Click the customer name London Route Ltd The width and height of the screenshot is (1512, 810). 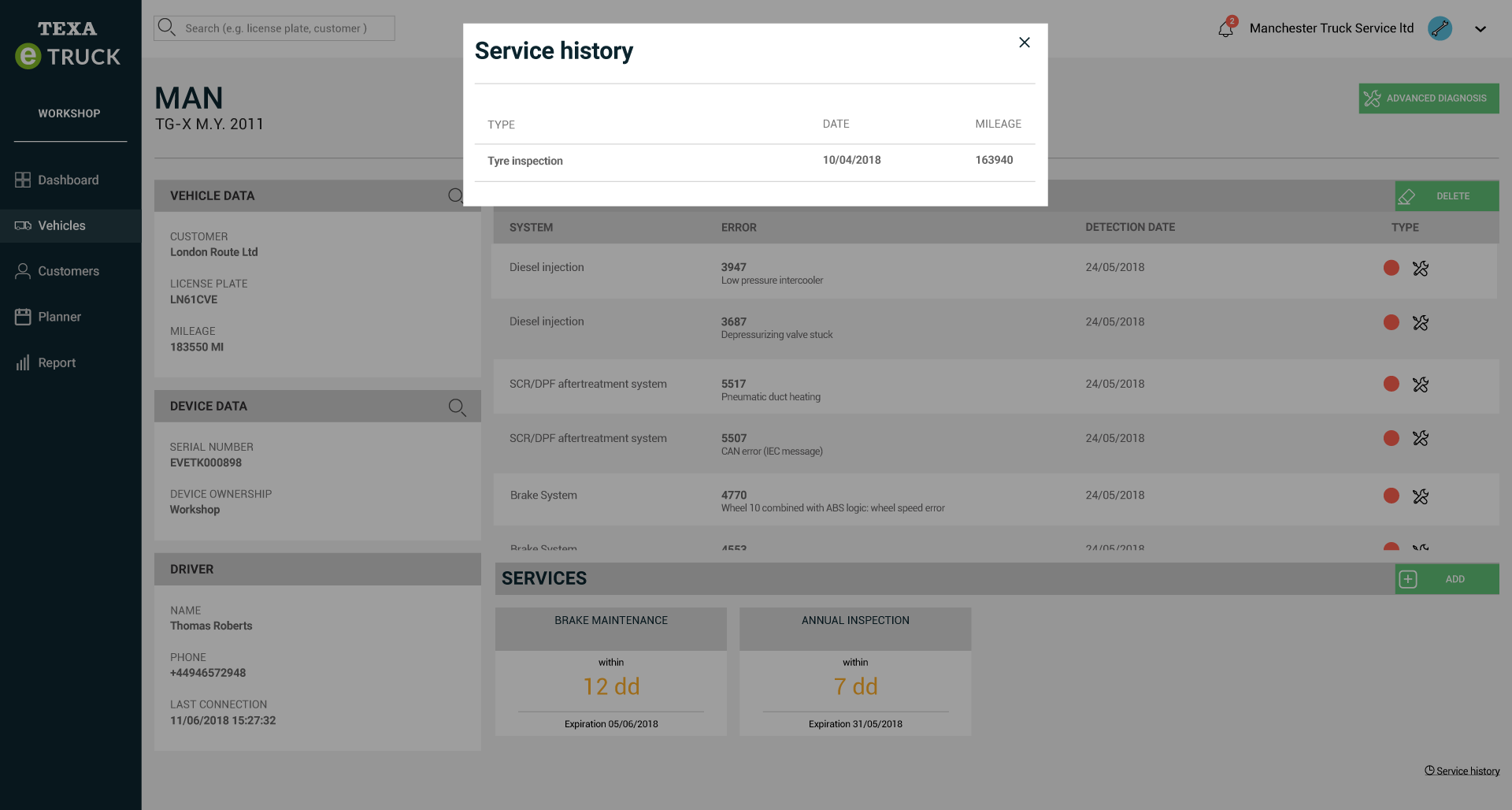[214, 252]
